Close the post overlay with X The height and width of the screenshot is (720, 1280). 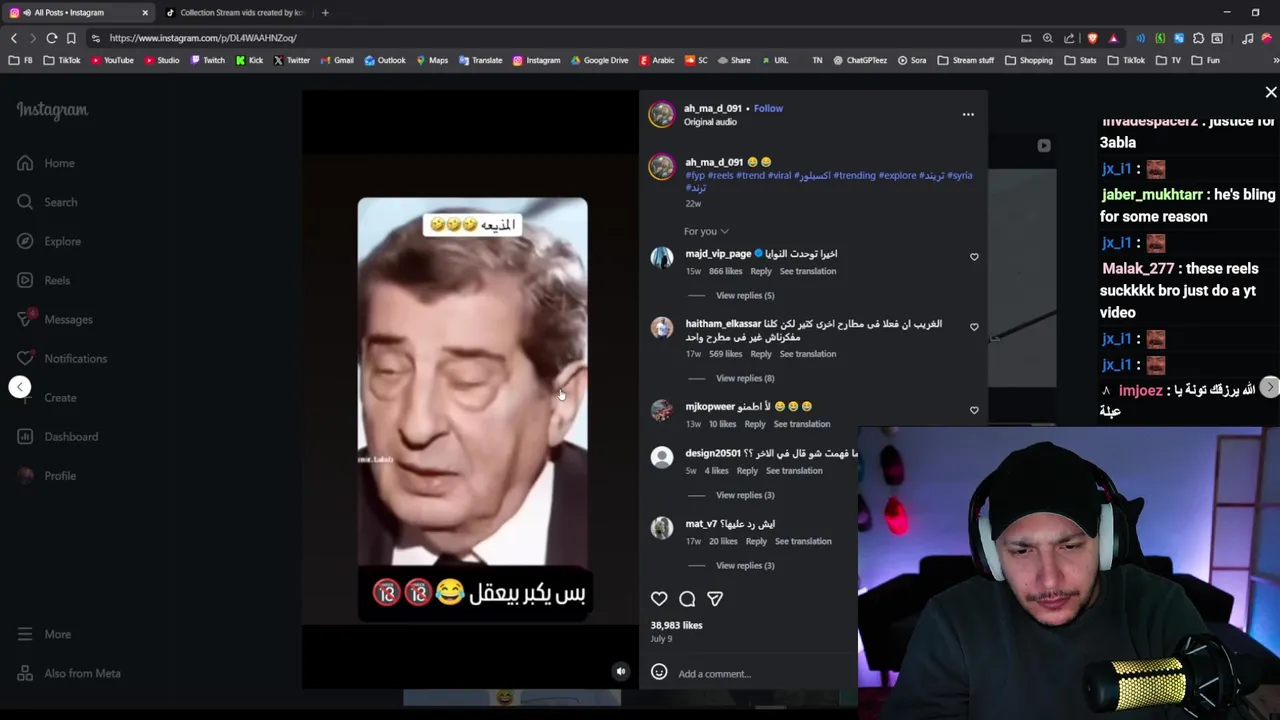1271,92
